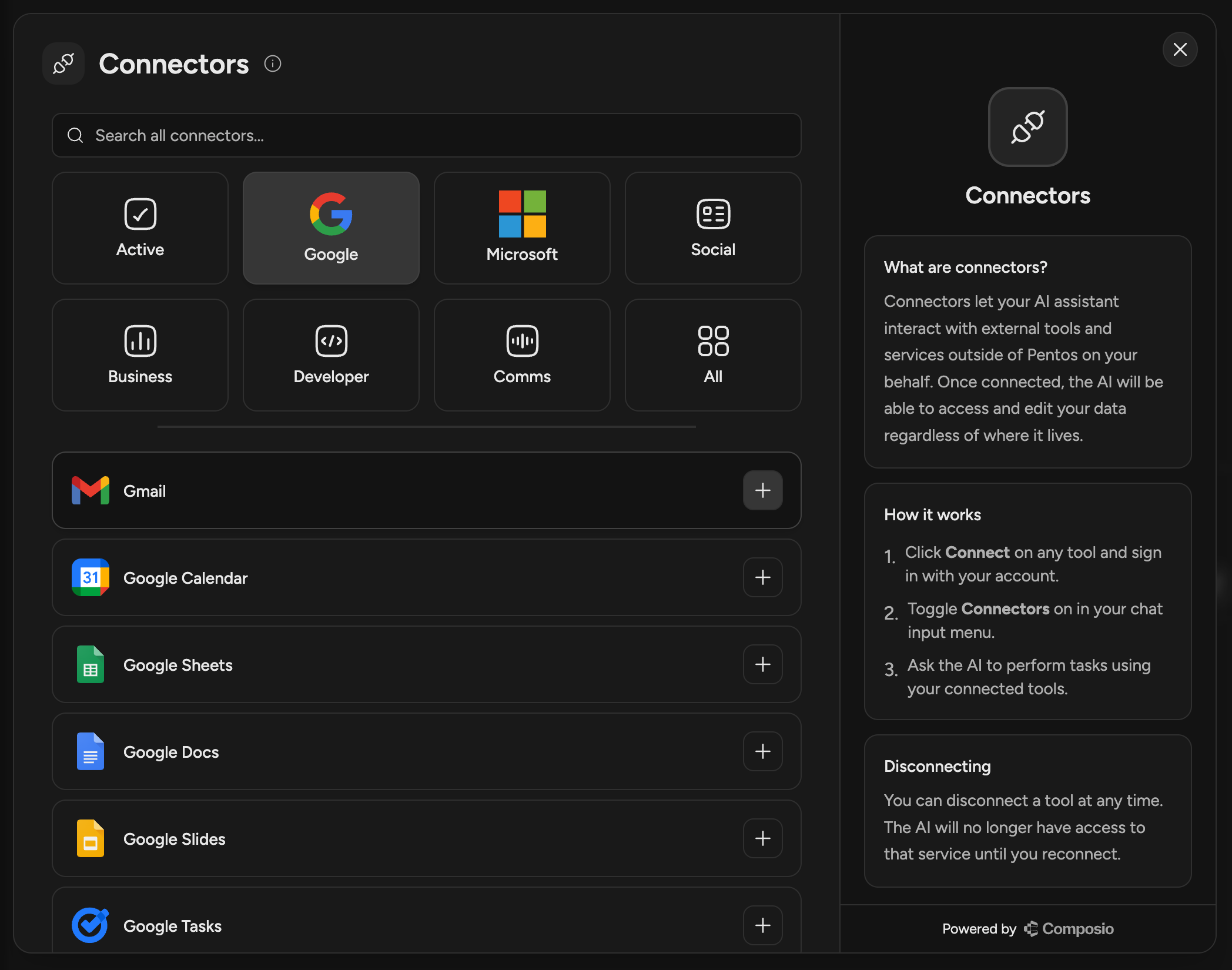Select the Google category tab
The width and height of the screenshot is (1232, 970).
(x=331, y=228)
